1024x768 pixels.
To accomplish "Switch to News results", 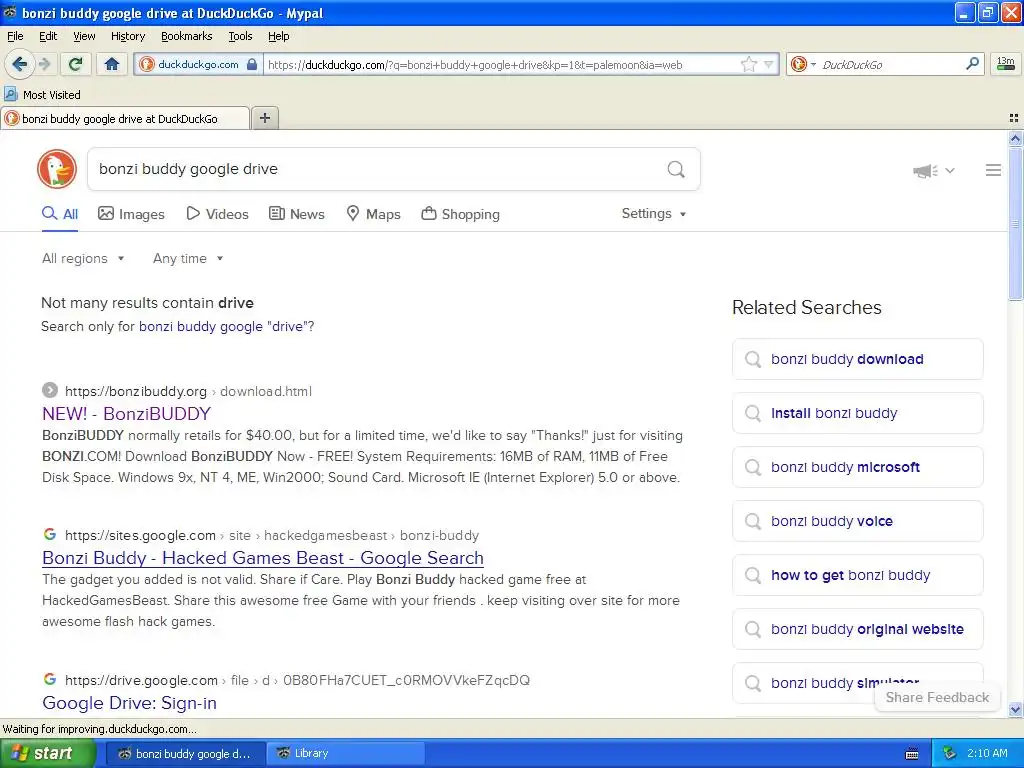I will [x=297, y=214].
